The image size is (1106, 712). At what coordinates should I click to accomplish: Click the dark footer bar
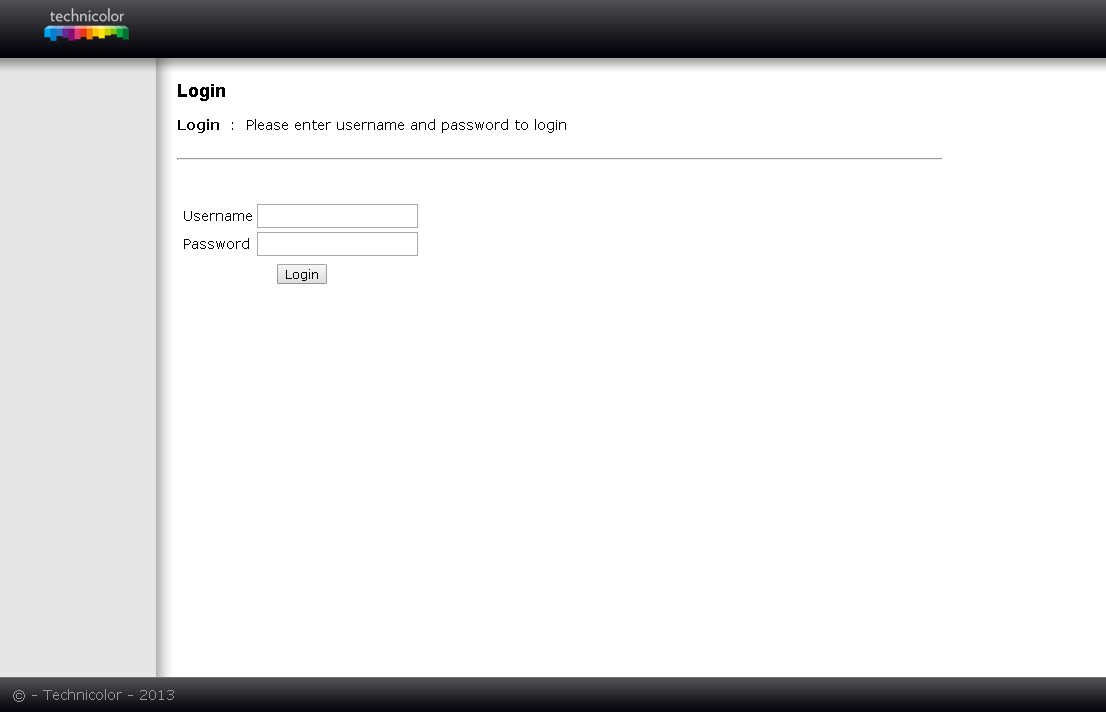(x=600, y=695)
